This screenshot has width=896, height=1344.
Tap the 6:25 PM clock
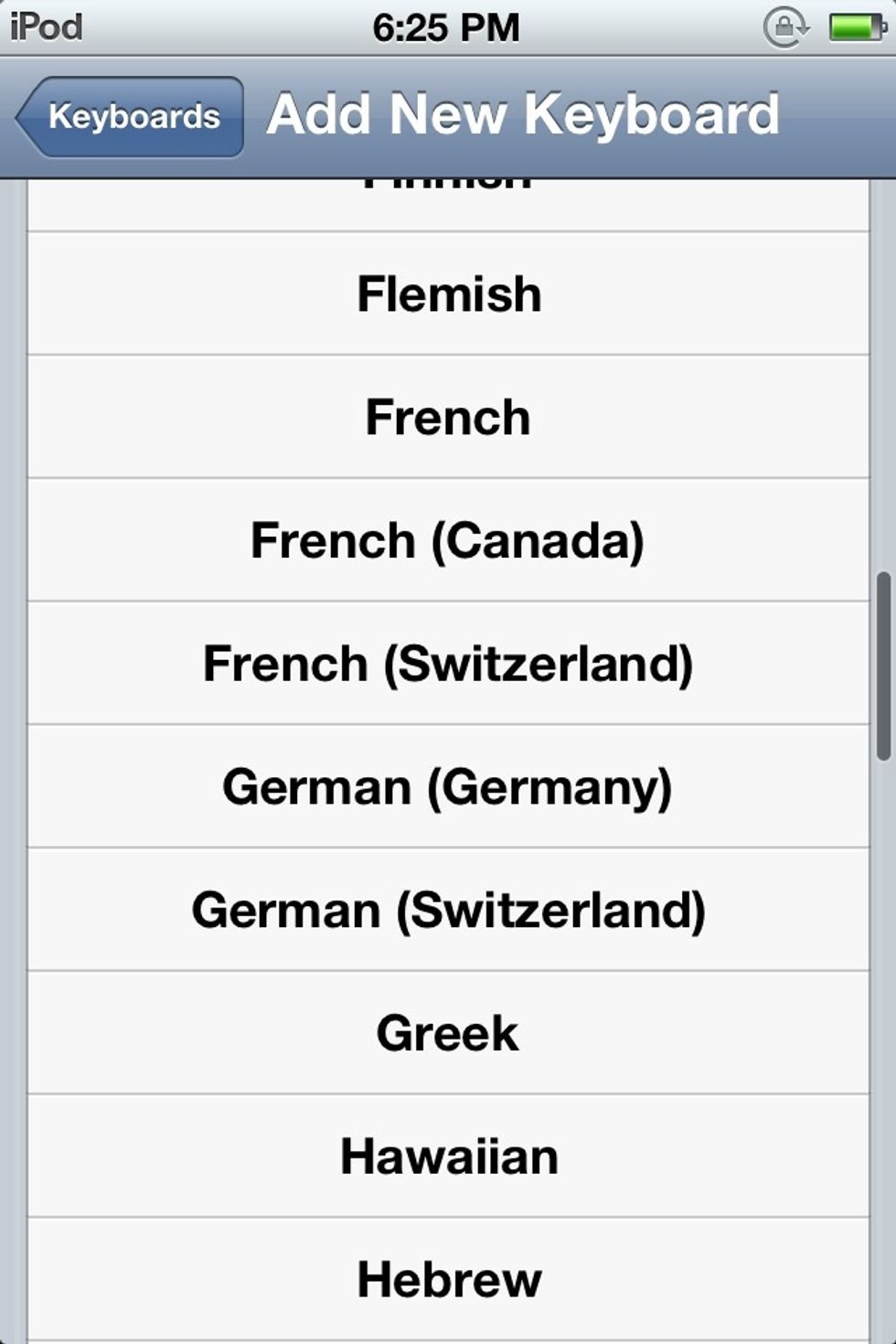(446, 28)
